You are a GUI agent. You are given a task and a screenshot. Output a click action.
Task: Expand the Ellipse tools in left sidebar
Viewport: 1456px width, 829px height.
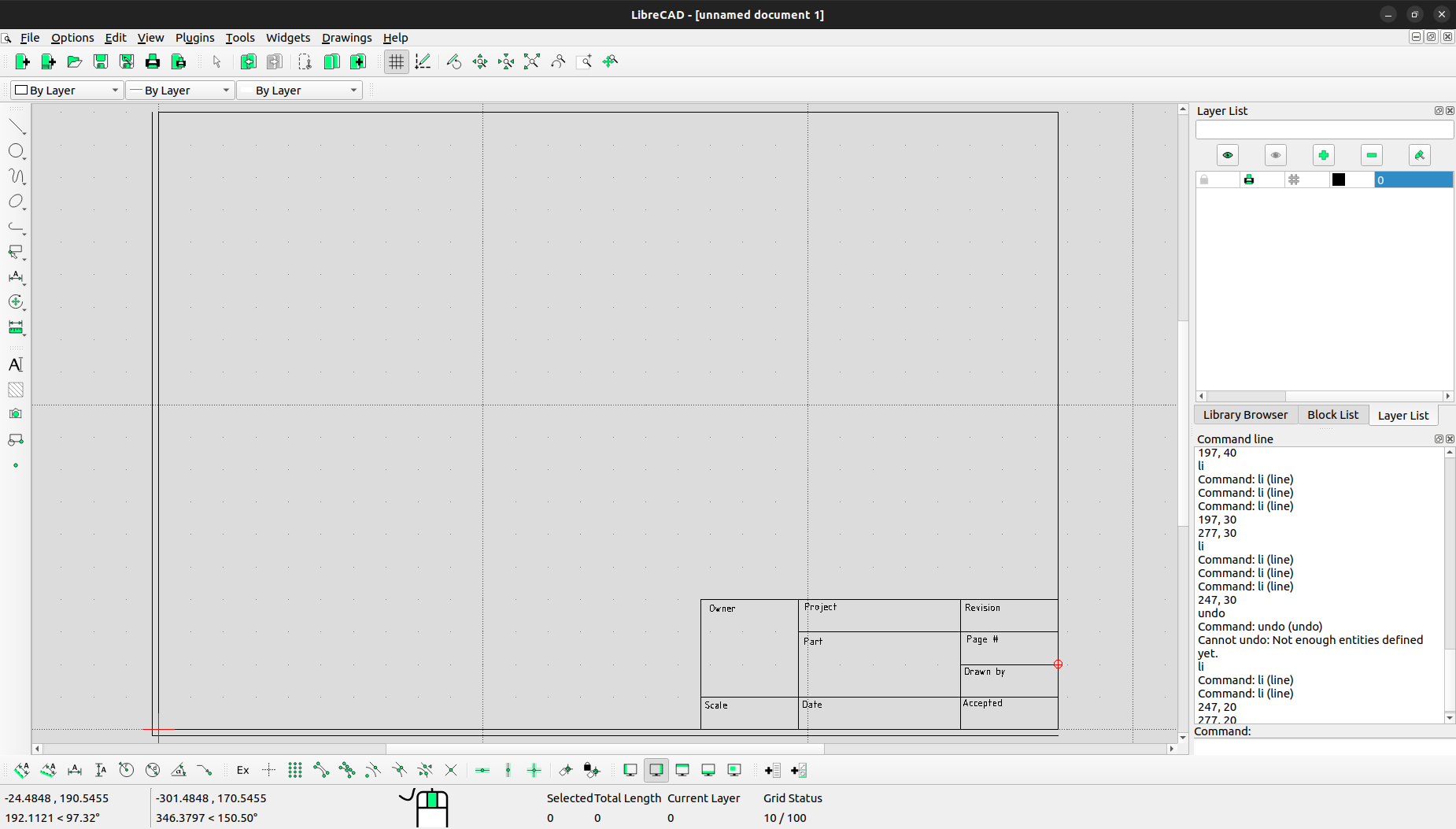17,202
